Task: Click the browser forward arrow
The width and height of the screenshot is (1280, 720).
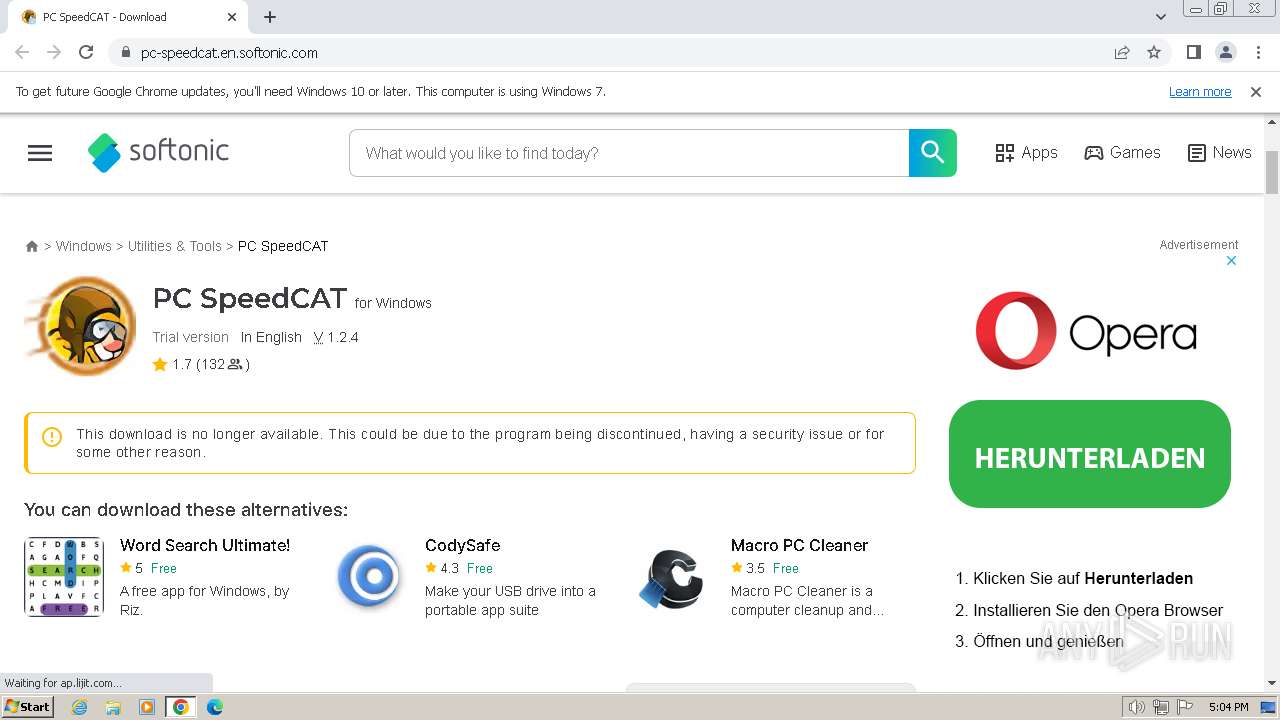Action: click(54, 52)
